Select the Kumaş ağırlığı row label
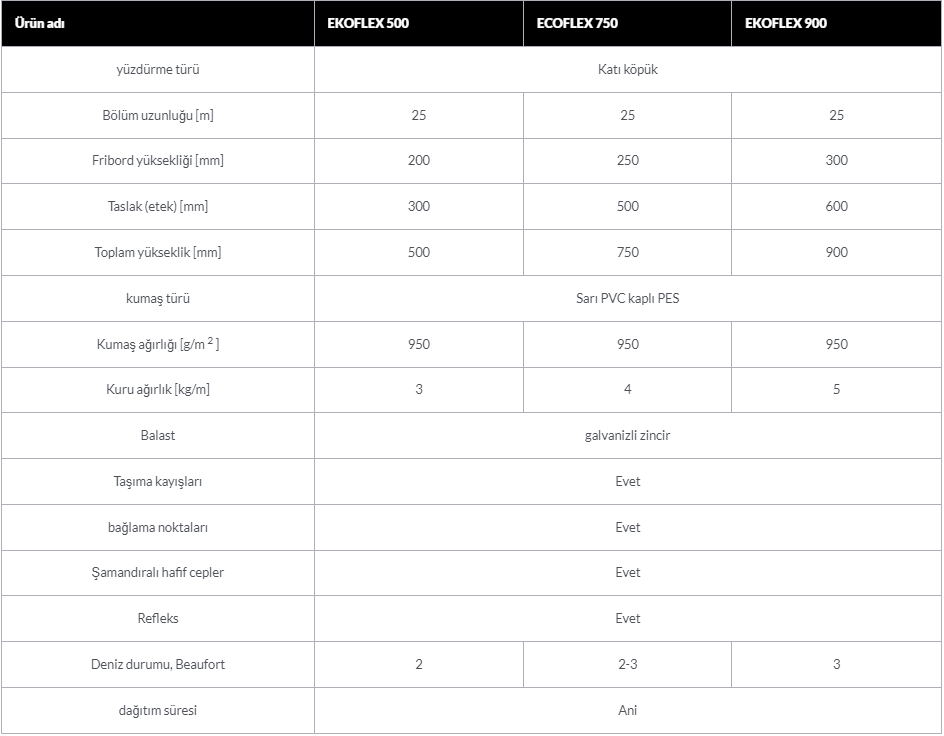The image size is (944, 736). click(x=158, y=344)
